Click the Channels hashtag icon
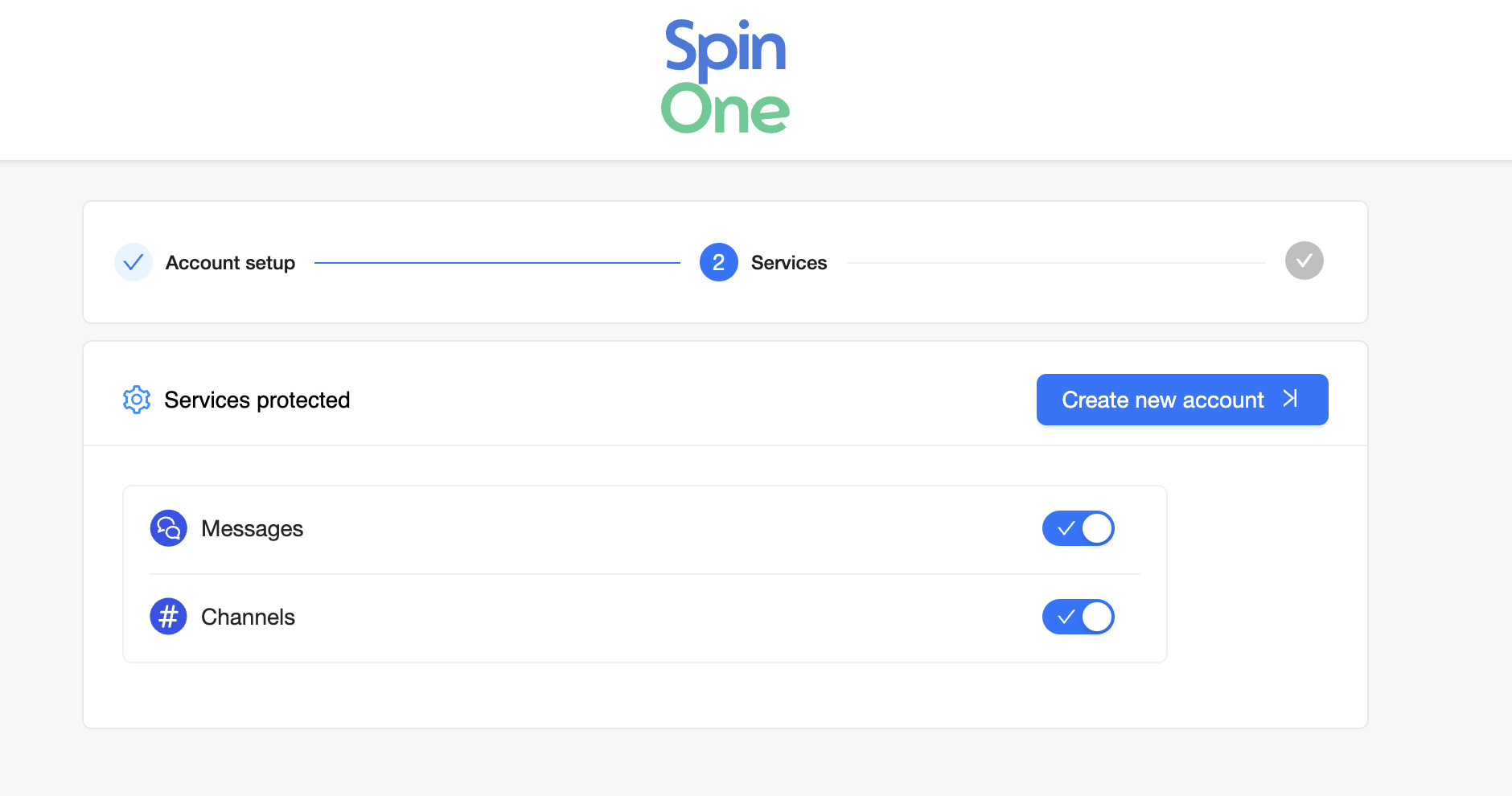 pos(169,617)
